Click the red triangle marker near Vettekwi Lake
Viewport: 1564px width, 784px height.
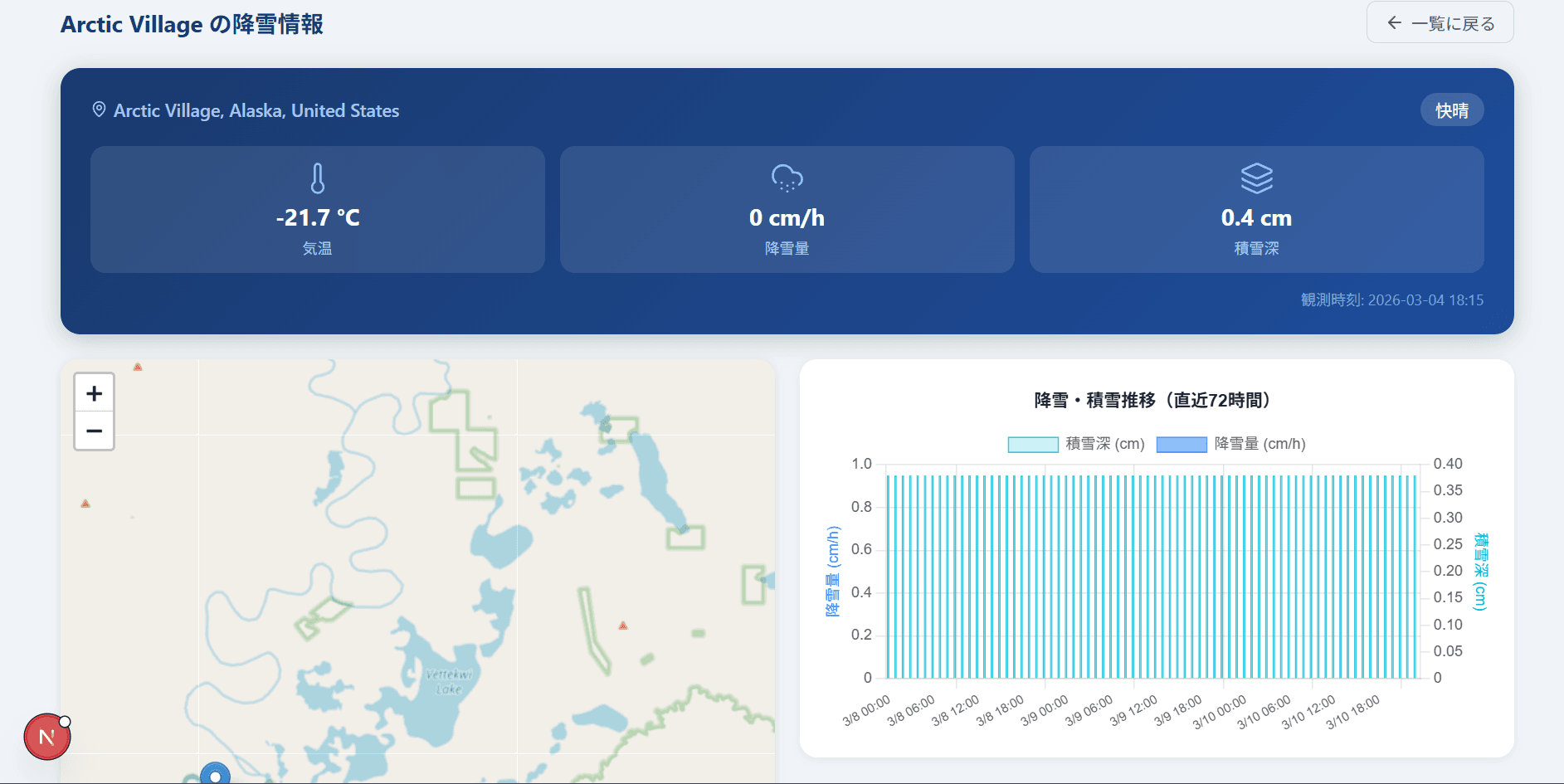coord(623,626)
